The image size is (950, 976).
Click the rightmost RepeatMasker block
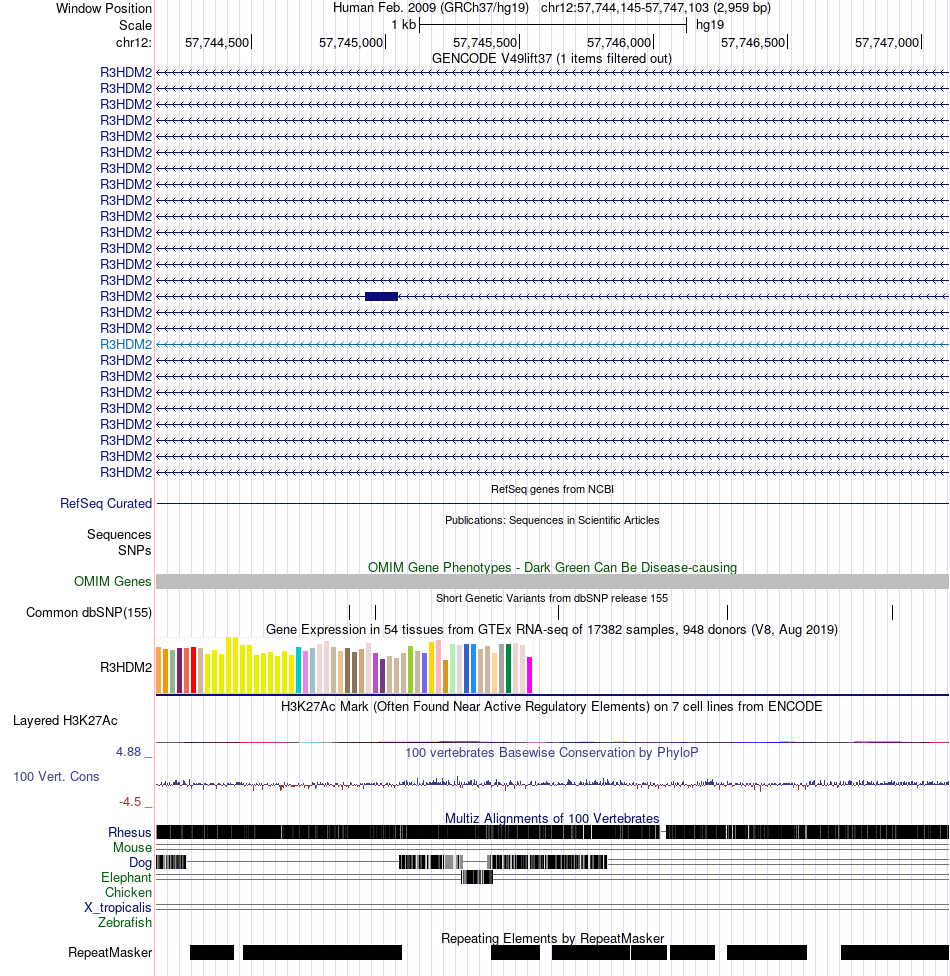(x=895, y=952)
